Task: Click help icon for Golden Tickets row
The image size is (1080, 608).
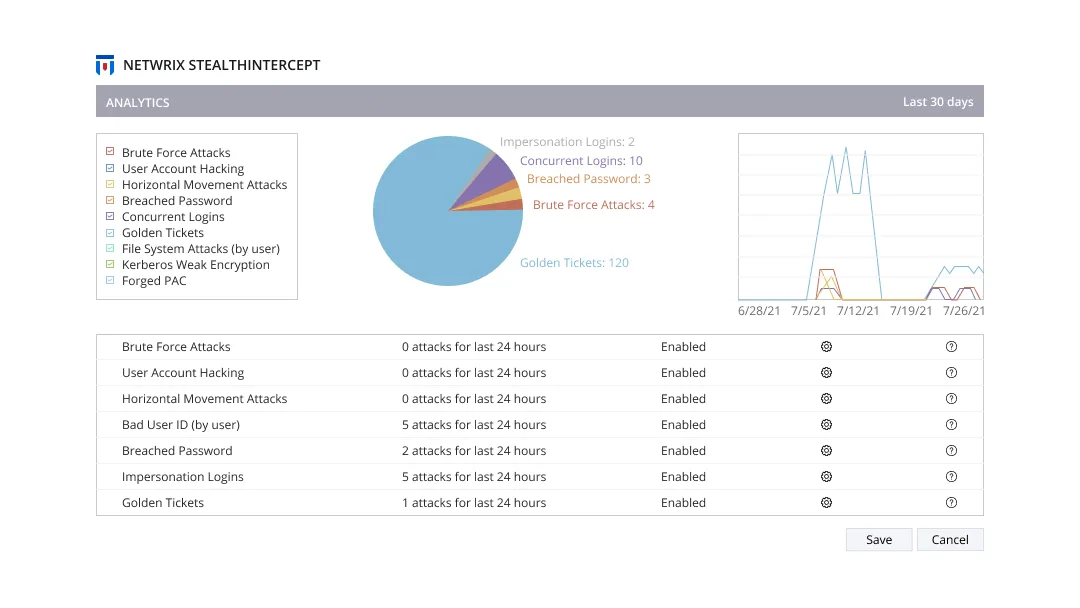Action: click(x=951, y=503)
